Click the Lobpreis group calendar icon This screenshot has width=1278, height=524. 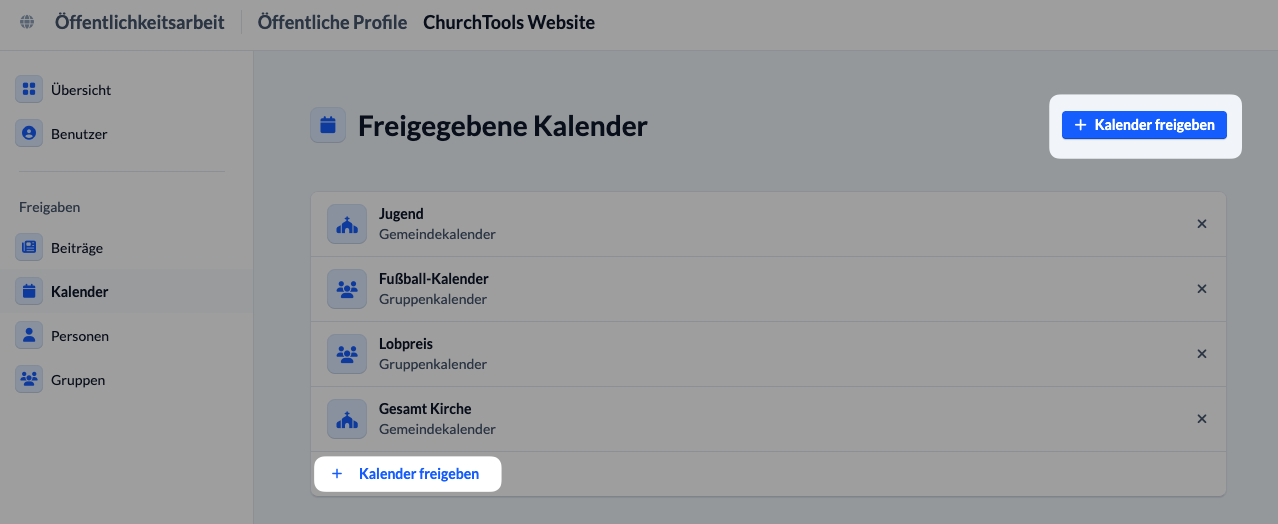pos(347,354)
